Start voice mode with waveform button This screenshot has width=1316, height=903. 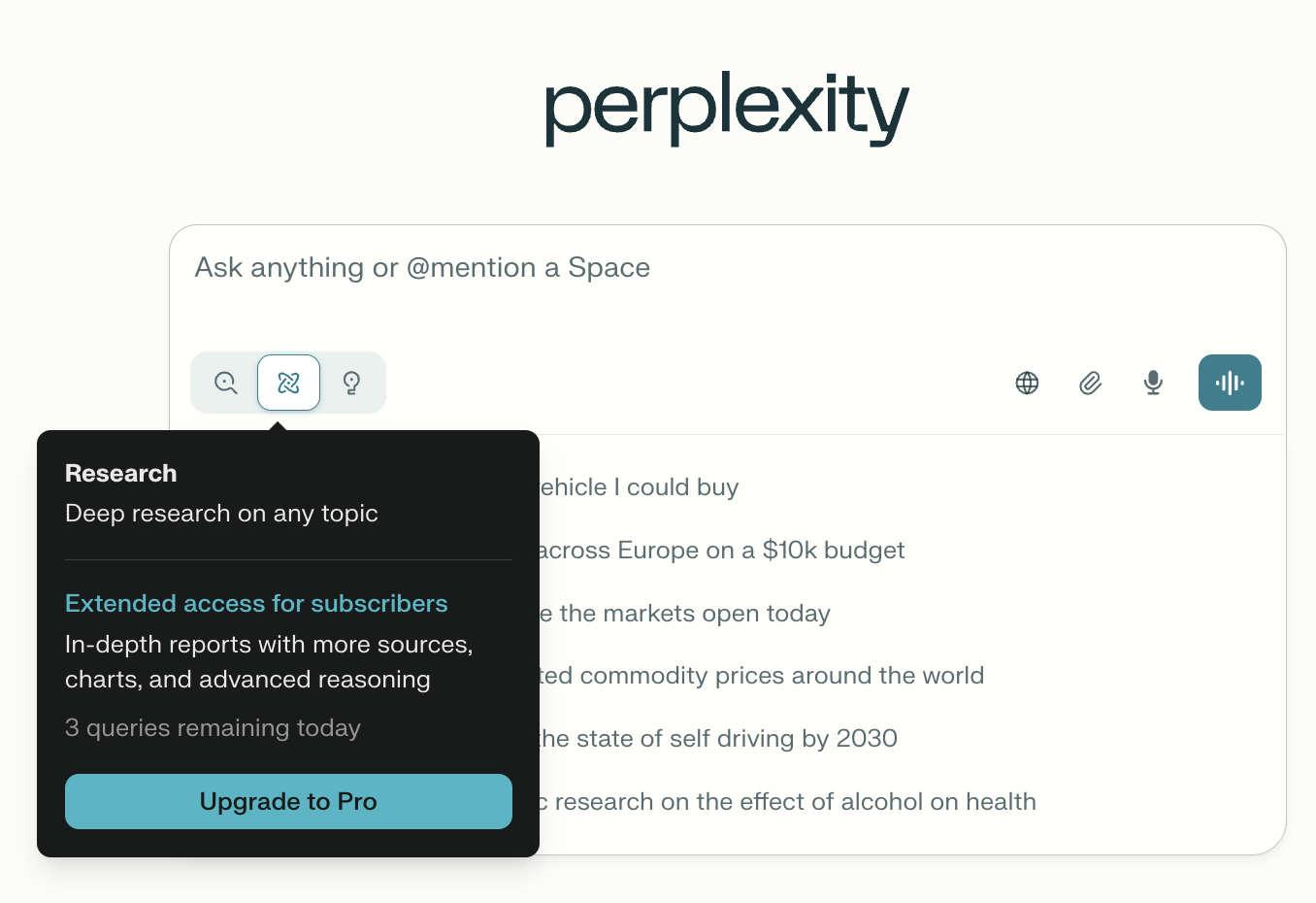pyautogui.click(x=1230, y=383)
